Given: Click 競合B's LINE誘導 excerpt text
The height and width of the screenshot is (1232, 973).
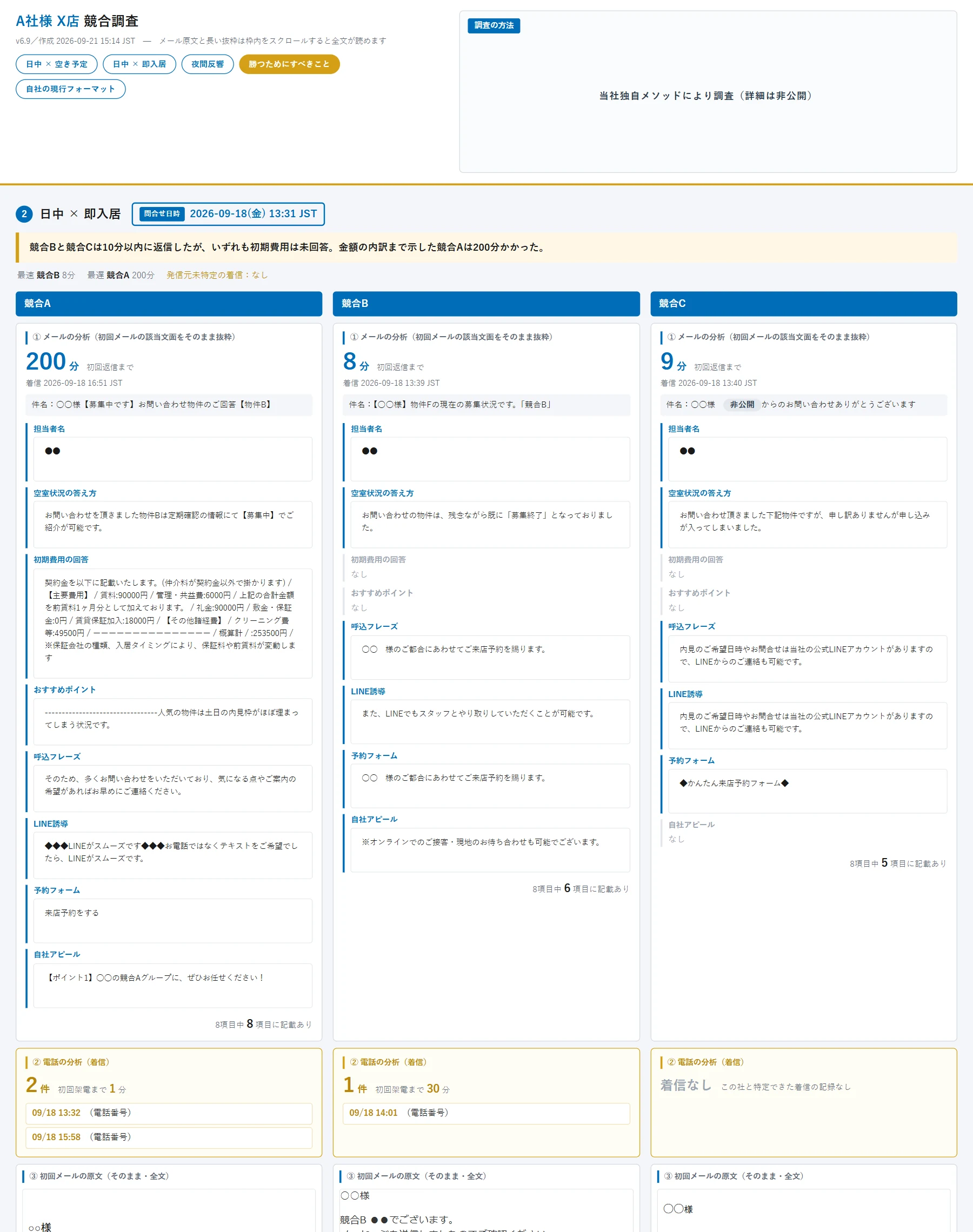Looking at the screenshot, I should tap(490, 721).
